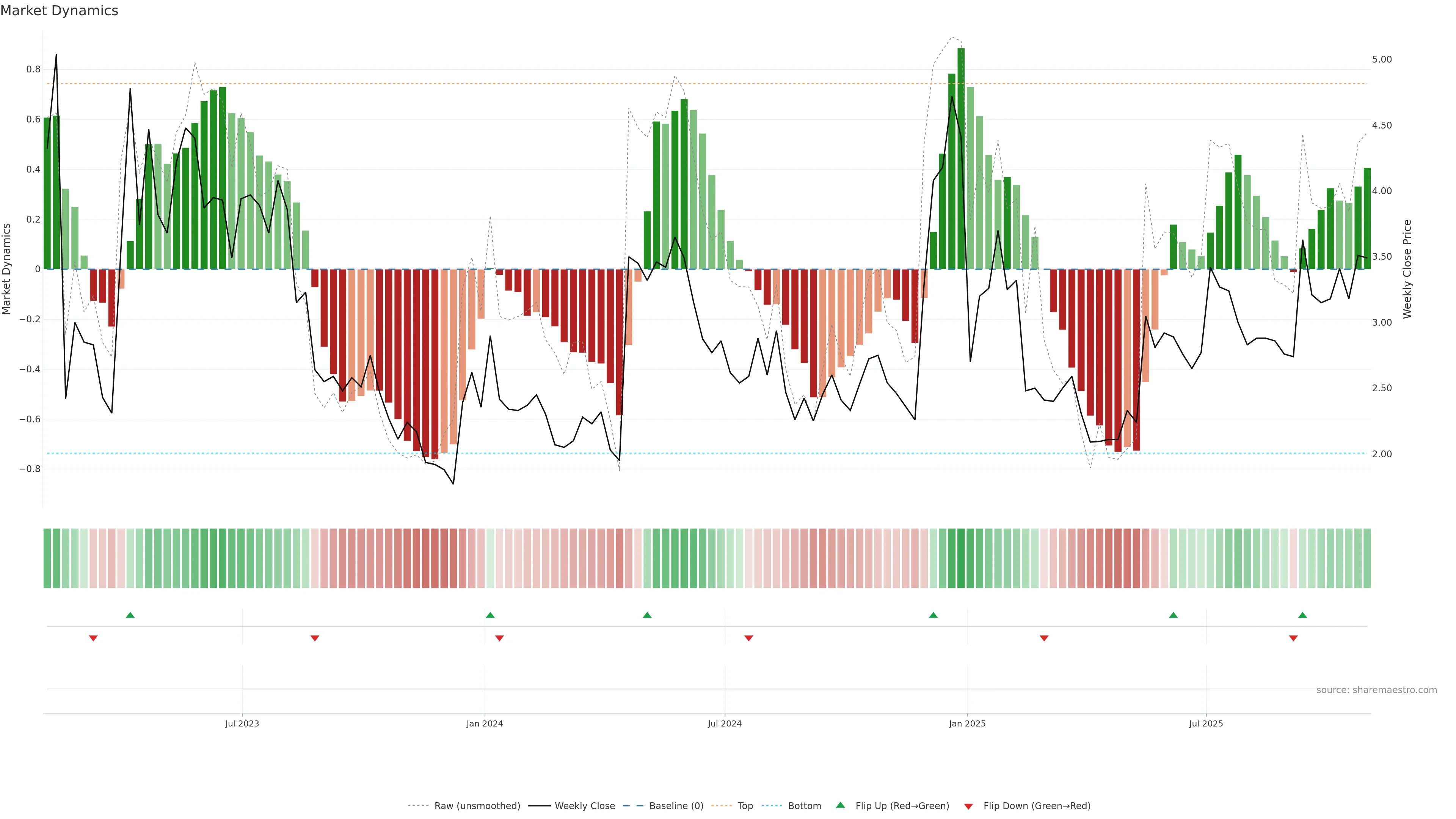Click first green flip-up marker near May 2023

pyautogui.click(x=130, y=615)
